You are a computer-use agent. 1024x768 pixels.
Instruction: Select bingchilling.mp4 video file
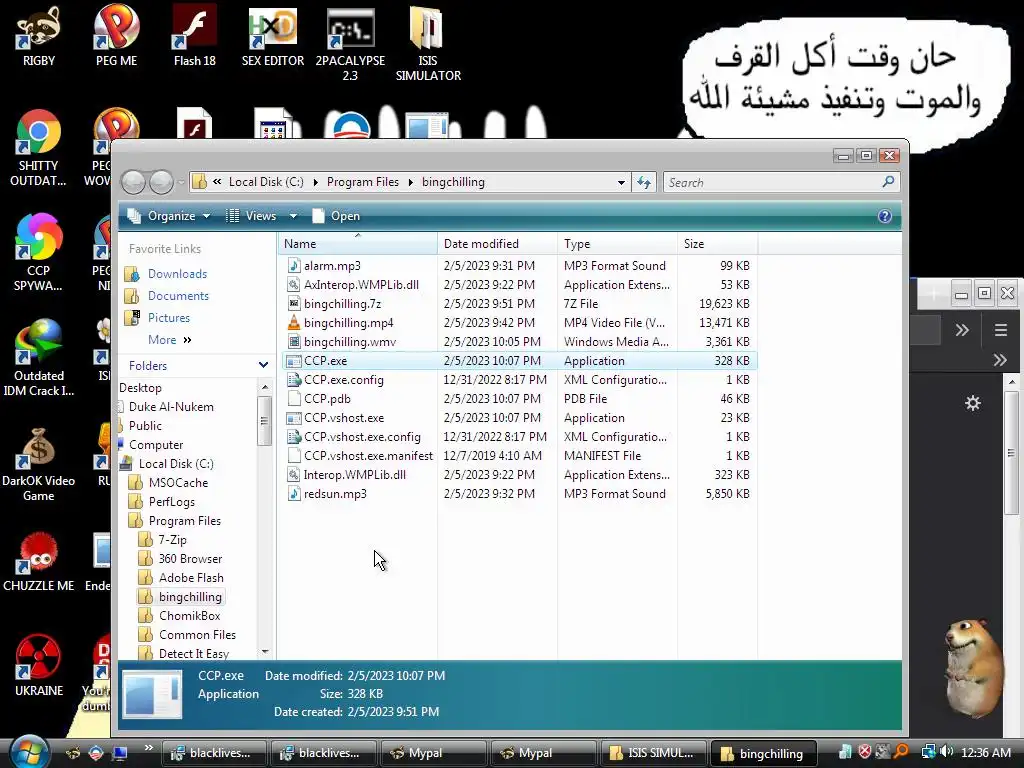[x=348, y=323]
